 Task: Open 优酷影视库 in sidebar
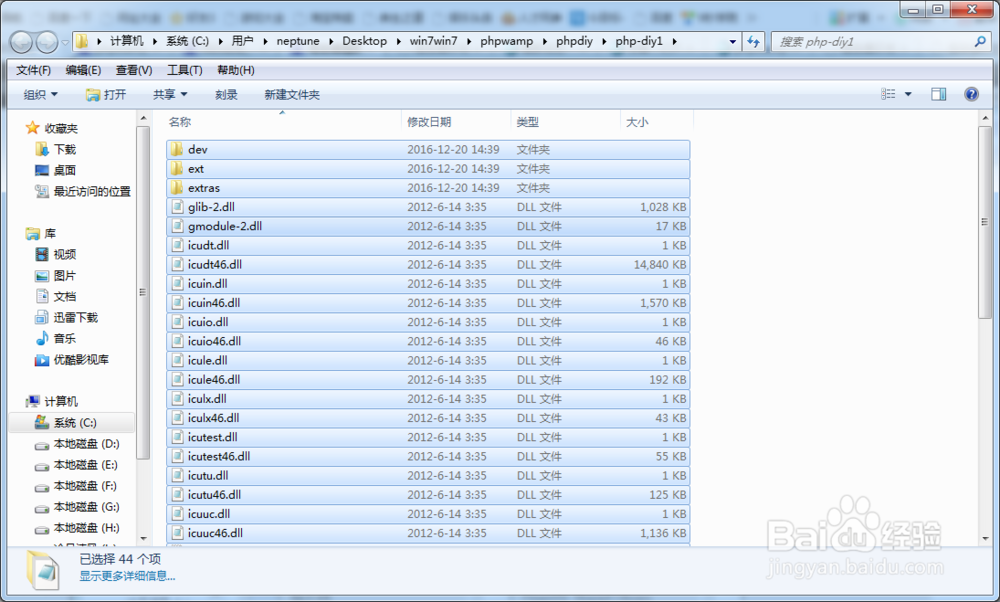[80, 360]
